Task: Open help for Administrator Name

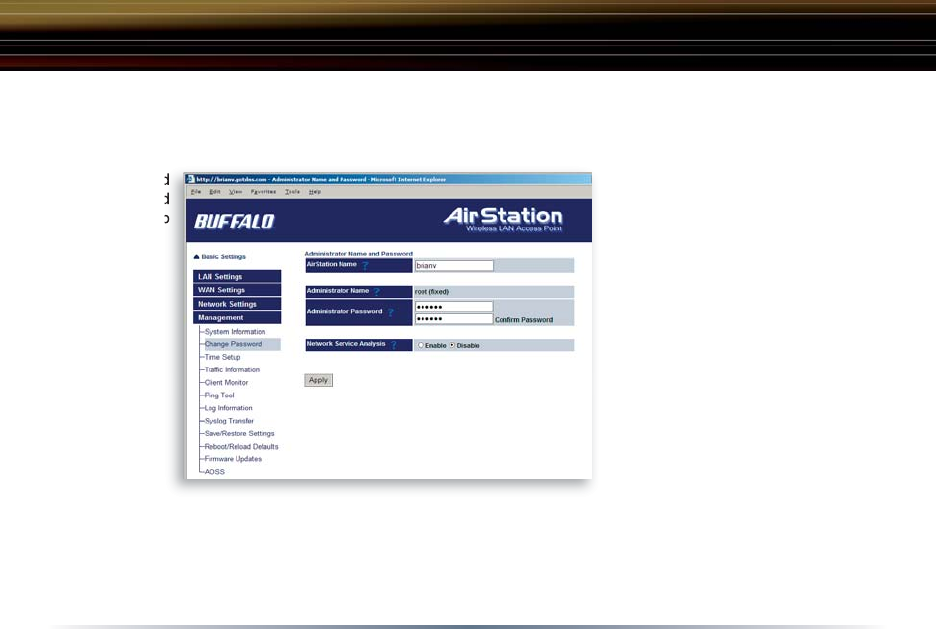Action: 377,291
